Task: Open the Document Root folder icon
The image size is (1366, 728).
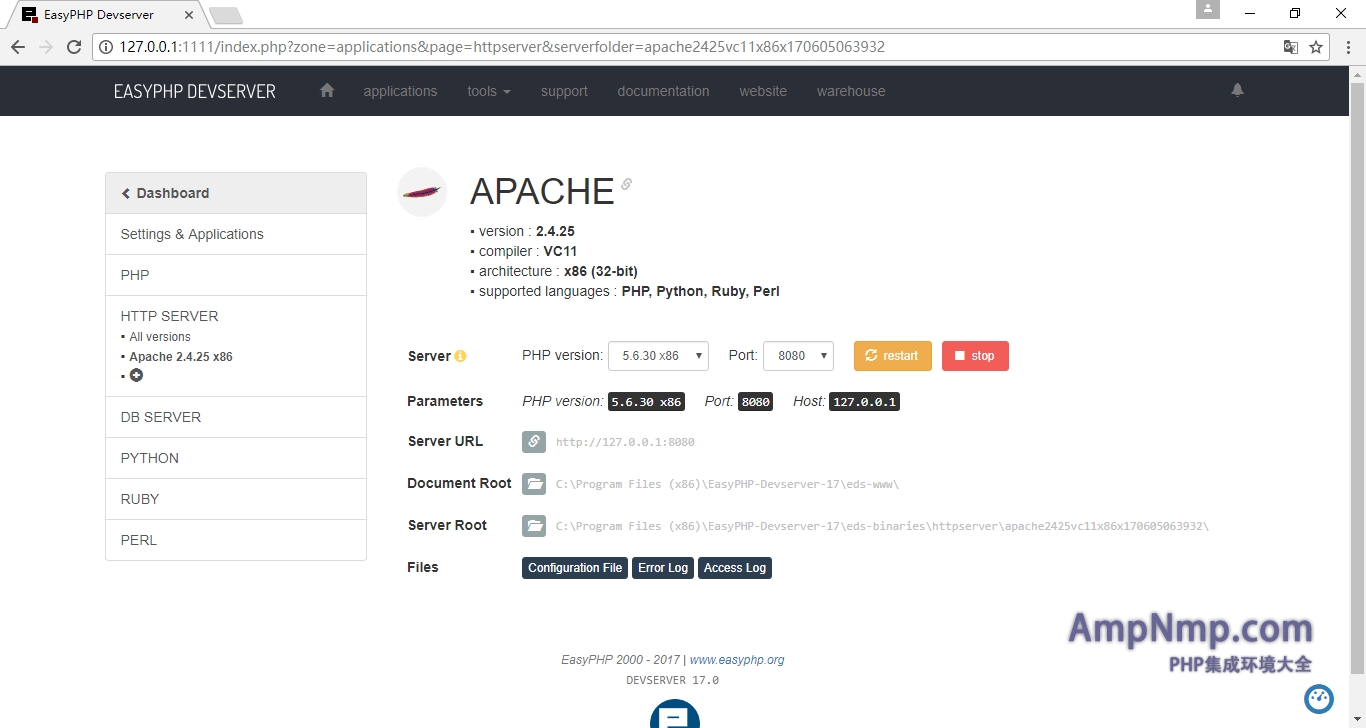Action: click(x=534, y=484)
